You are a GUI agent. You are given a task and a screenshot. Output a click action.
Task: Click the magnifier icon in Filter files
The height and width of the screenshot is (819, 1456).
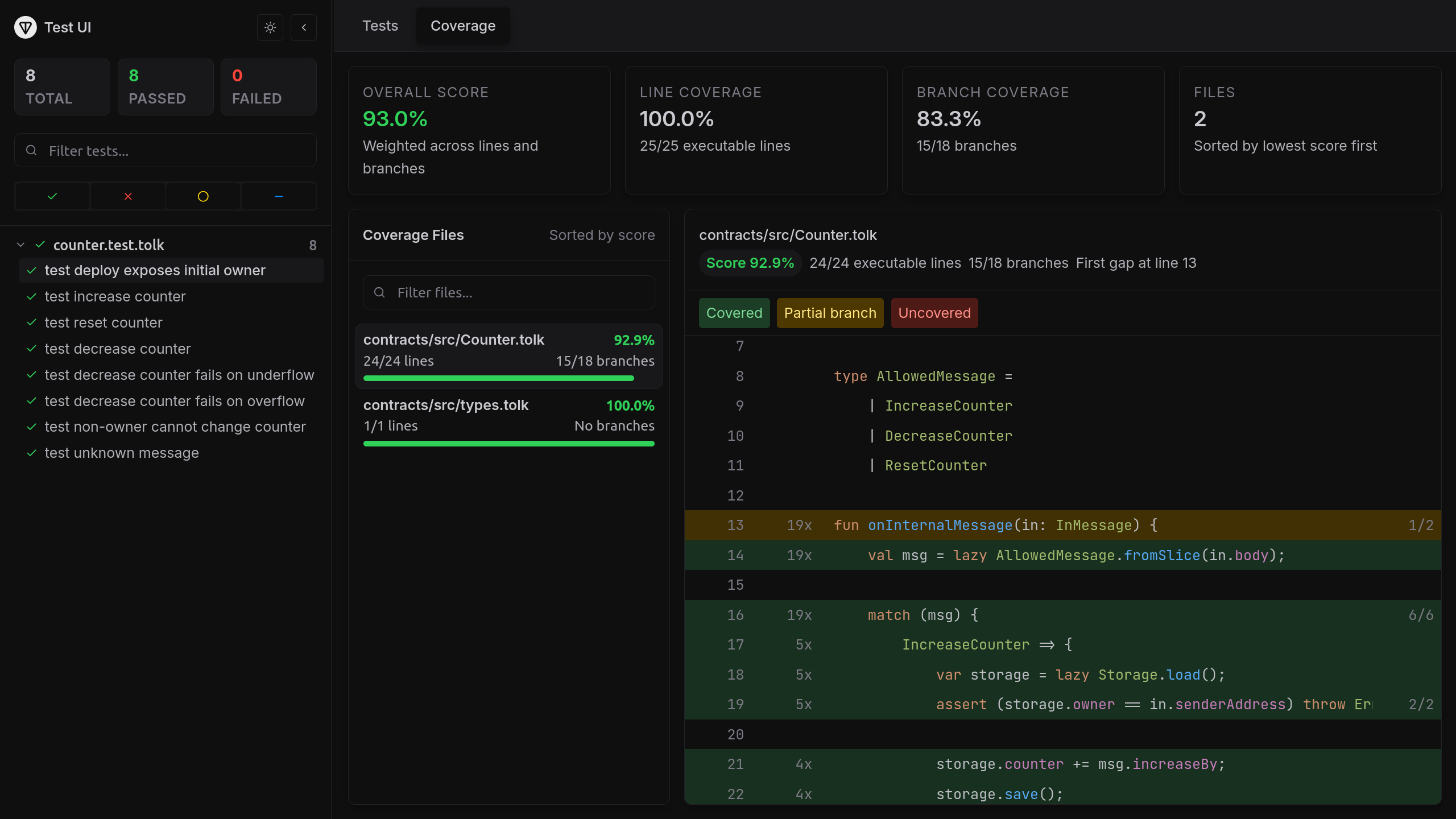point(379,292)
